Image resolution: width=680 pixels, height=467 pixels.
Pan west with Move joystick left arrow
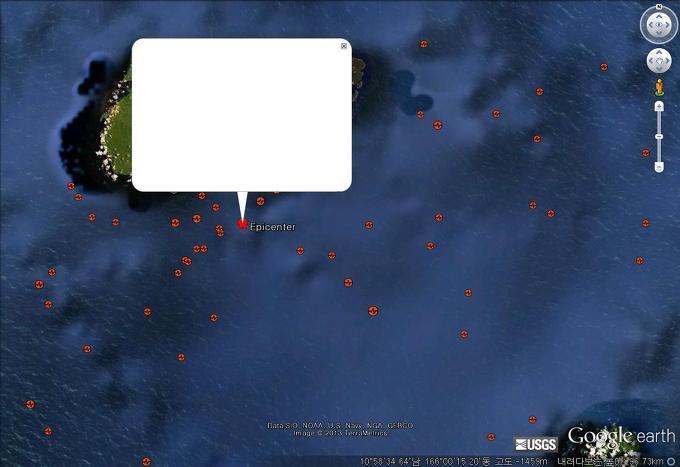click(x=651, y=61)
